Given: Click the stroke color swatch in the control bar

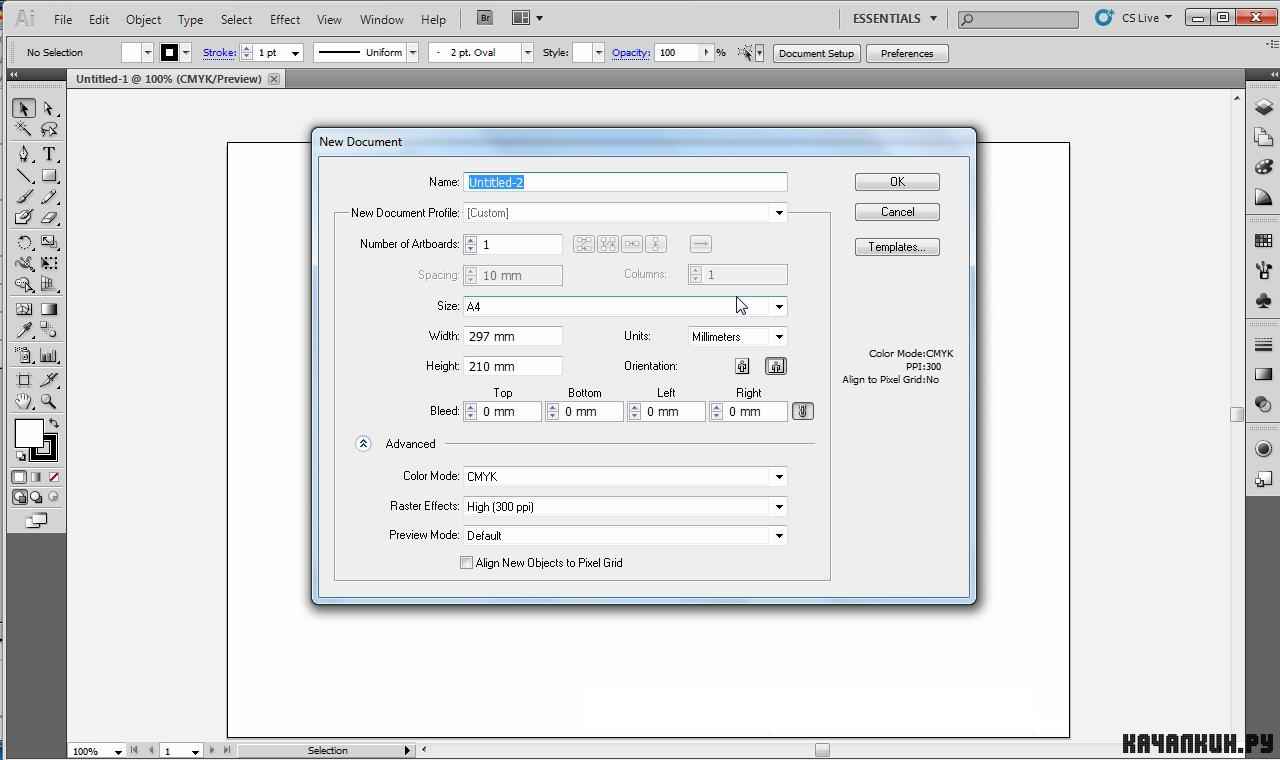Looking at the screenshot, I should pos(169,53).
